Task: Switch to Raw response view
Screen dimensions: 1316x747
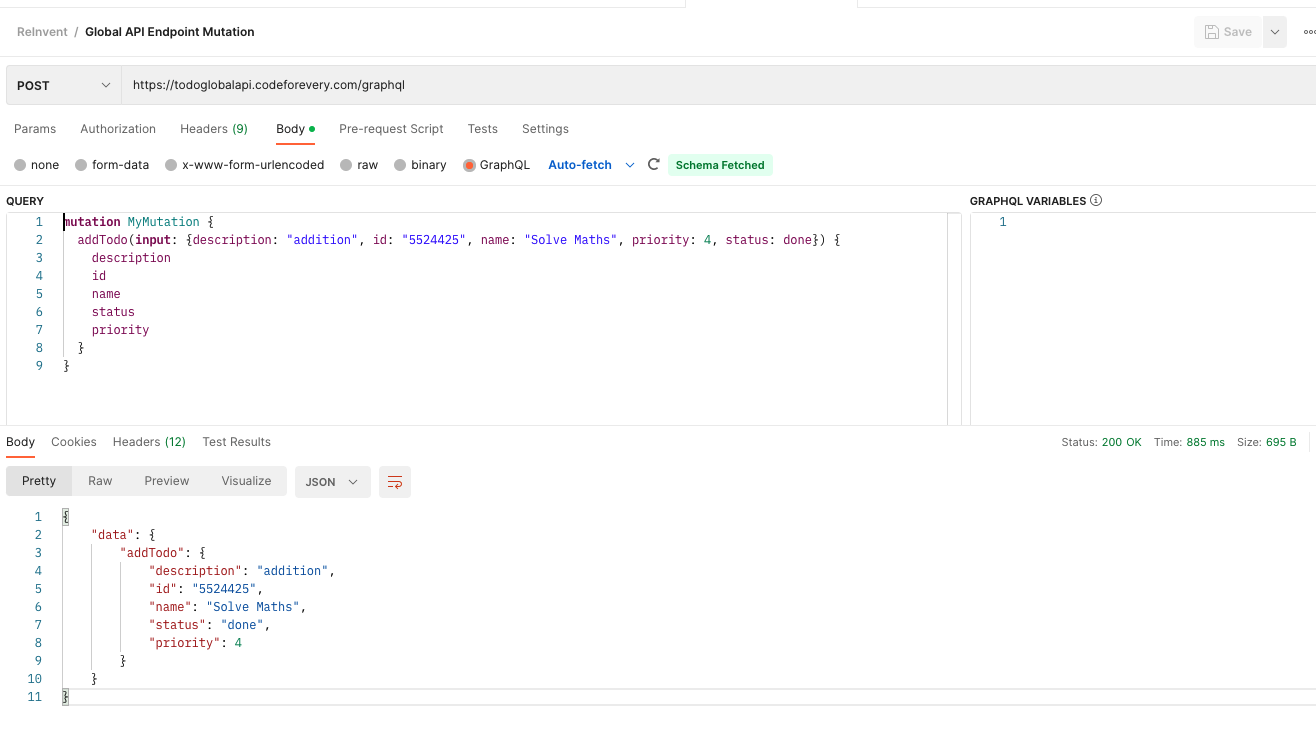Action: [100, 481]
